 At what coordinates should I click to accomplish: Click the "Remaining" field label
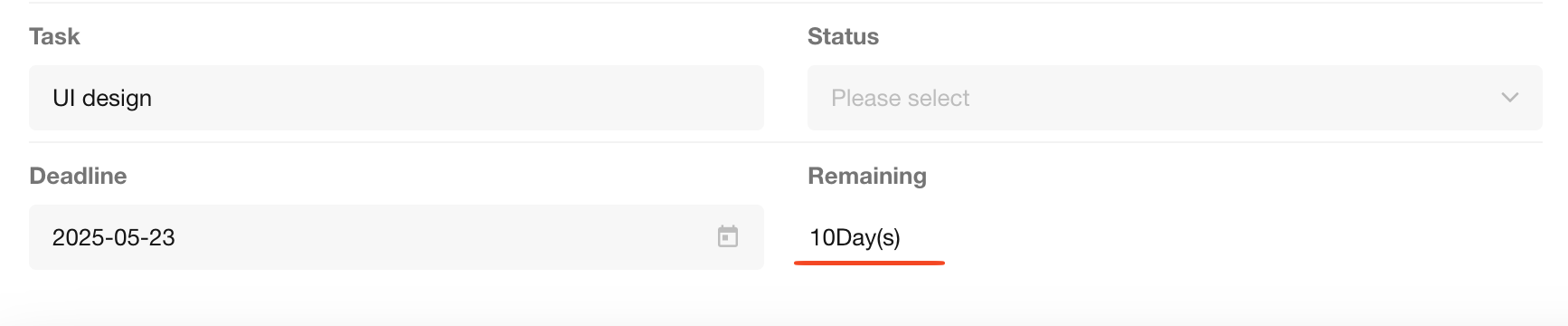click(867, 176)
